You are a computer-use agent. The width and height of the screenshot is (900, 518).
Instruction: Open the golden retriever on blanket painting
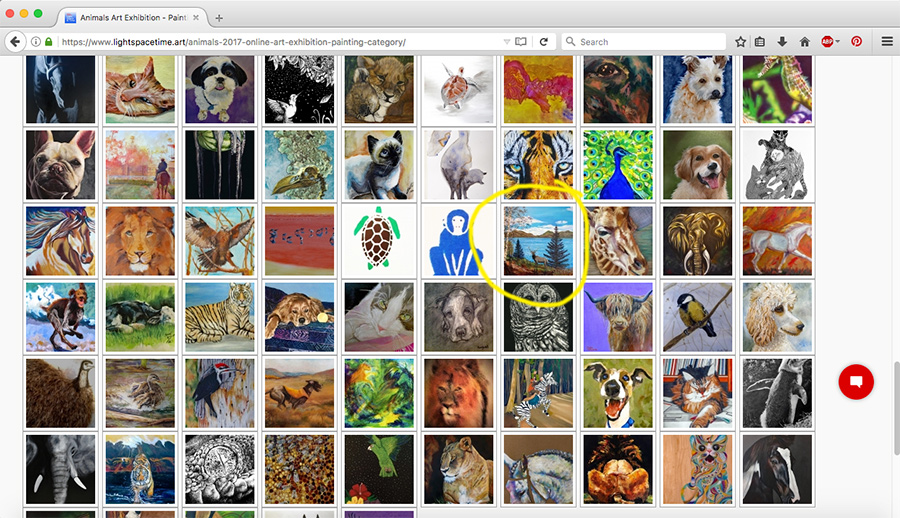coord(299,317)
